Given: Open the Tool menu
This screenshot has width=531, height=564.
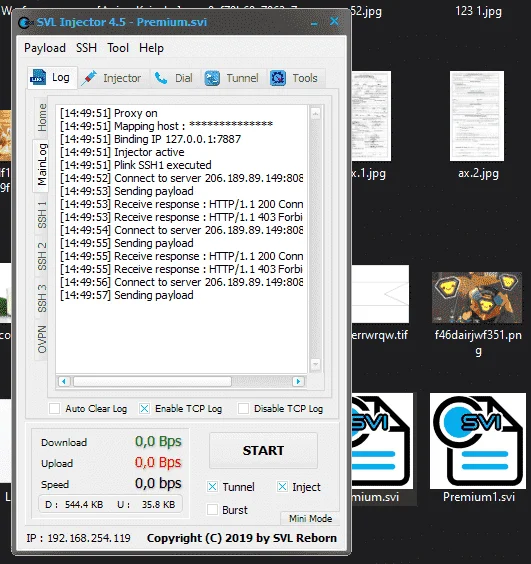Looking at the screenshot, I should coord(118,48).
